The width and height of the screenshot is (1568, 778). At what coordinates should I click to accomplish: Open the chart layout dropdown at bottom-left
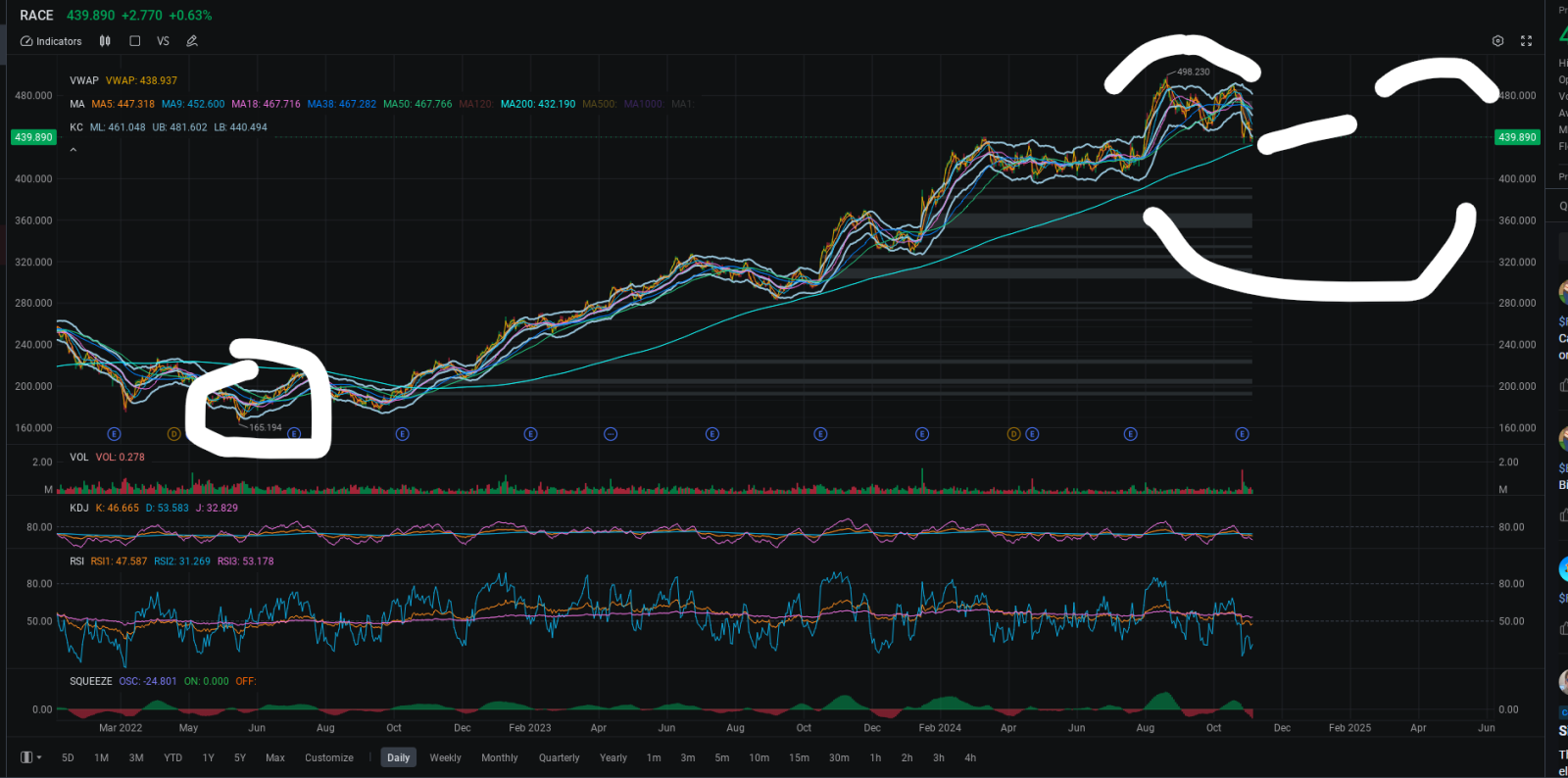coord(31,757)
